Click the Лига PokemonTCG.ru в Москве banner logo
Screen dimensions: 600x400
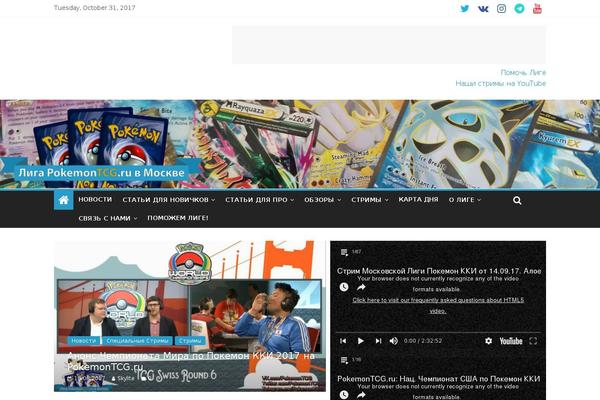pos(101,173)
